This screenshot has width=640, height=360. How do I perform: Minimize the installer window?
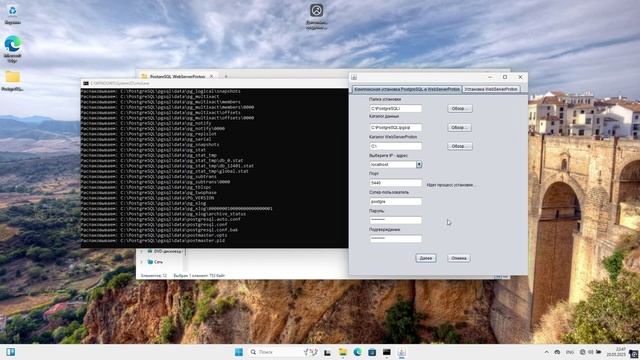(490, 77)
